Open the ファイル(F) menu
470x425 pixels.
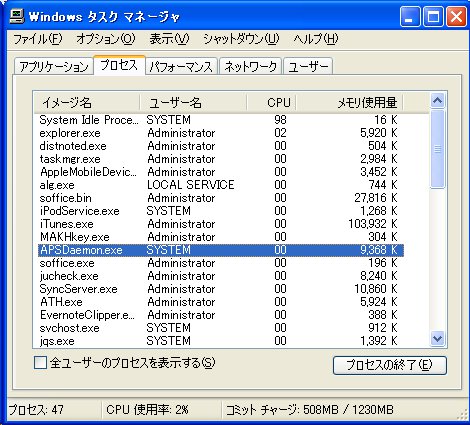[x=37, y=39]
